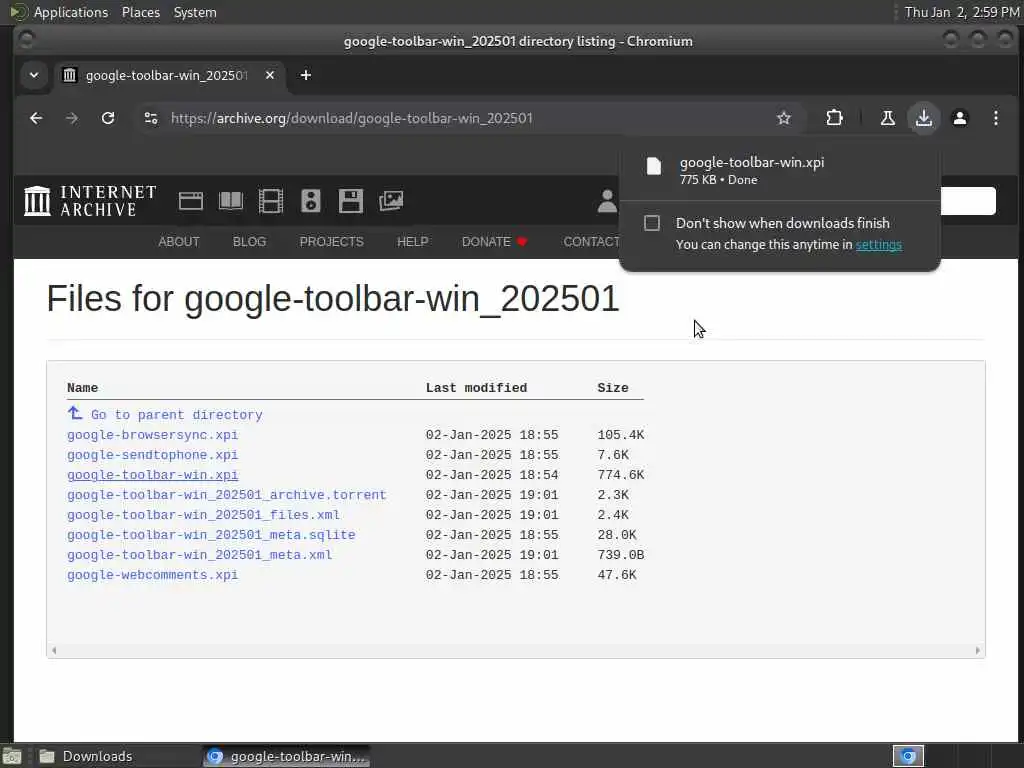Viewport: 1024px width, 768px height.
Task: Open the Chromium profile icon
Action: click(x=959, y=118)
